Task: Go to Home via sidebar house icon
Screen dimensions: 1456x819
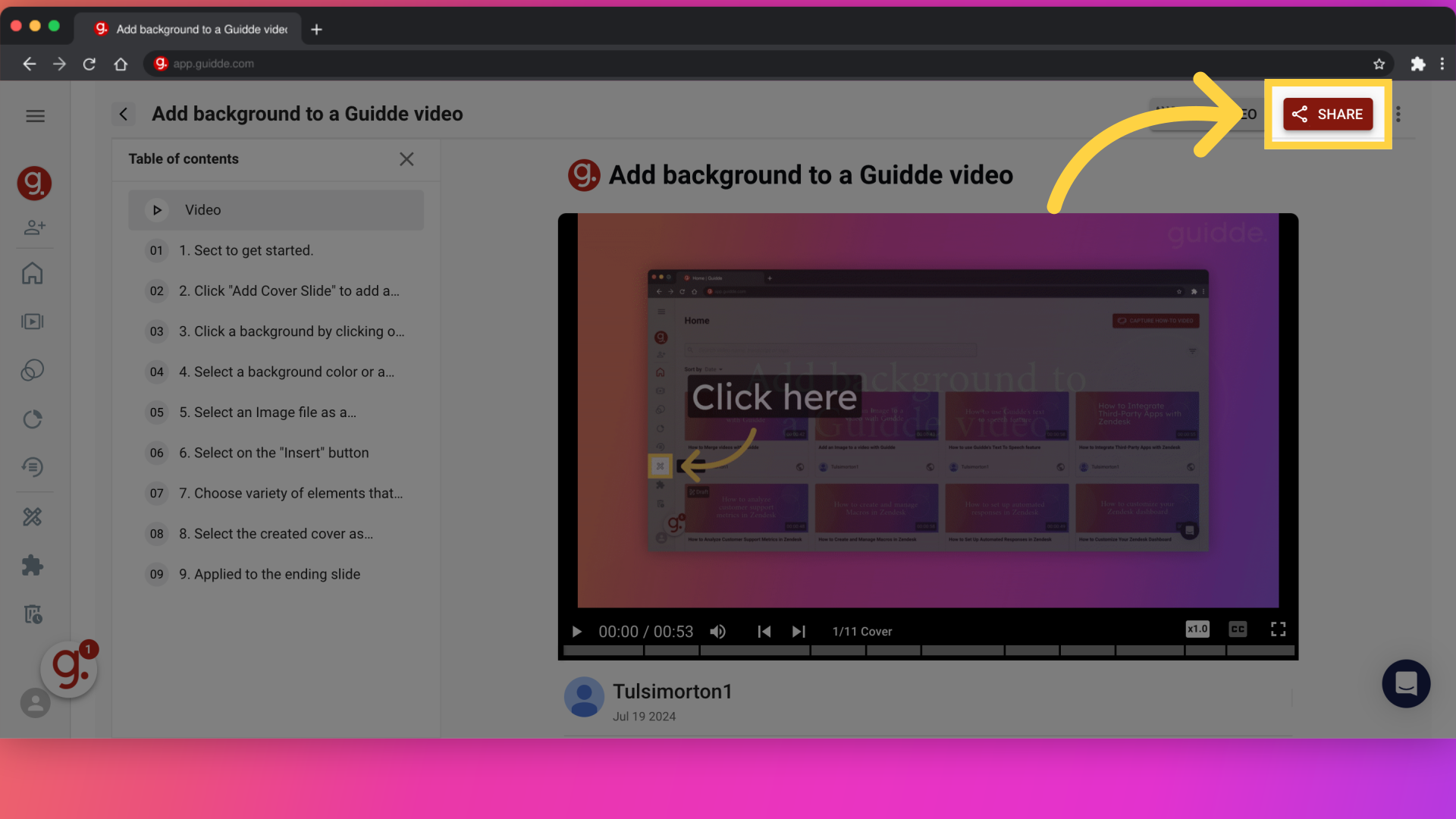Action: click(33, 273)
